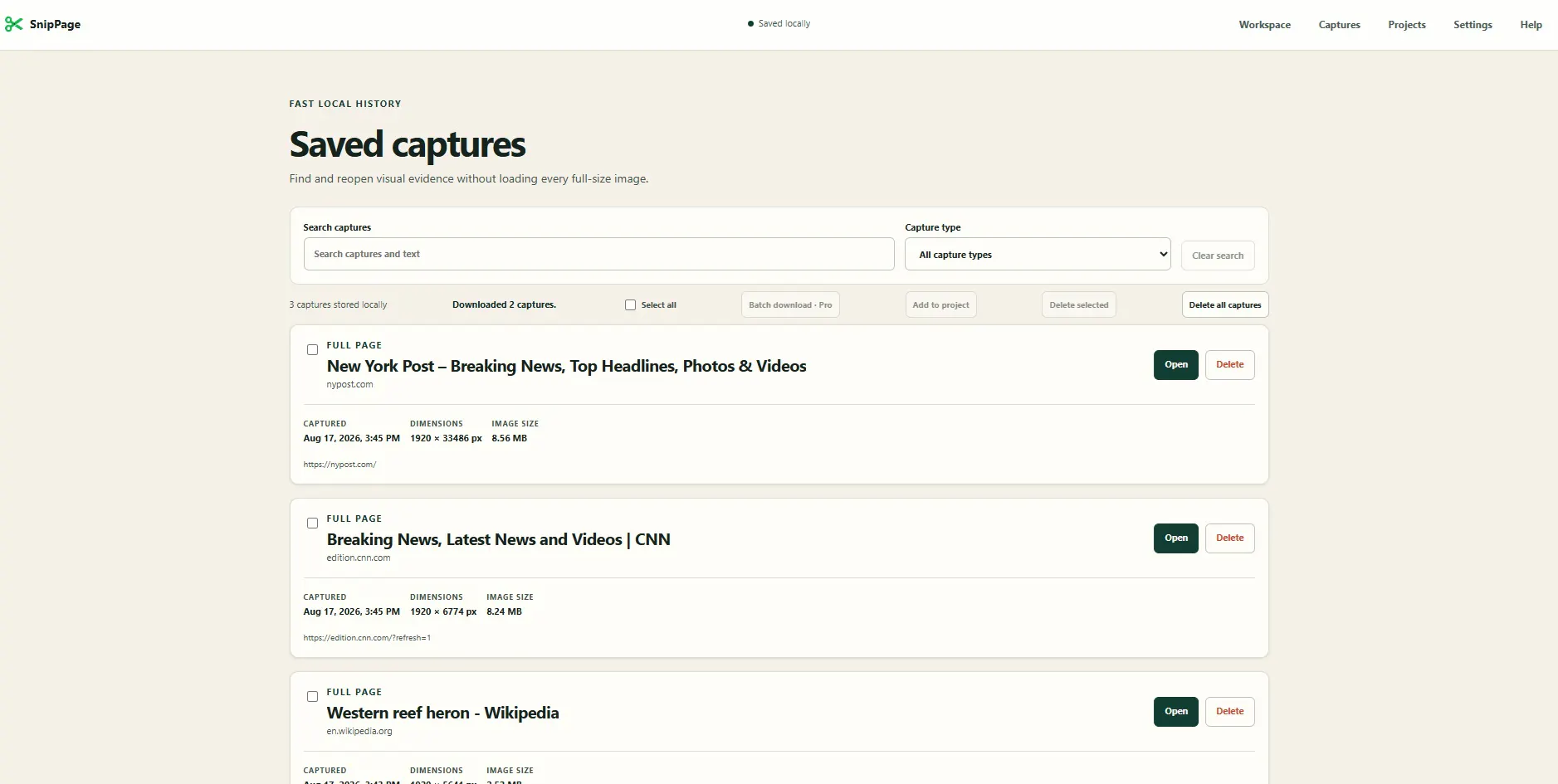Viewport: 1558px width, 784px height.
Task: Focus the Search captures and text field
Action: coord(598,254)
